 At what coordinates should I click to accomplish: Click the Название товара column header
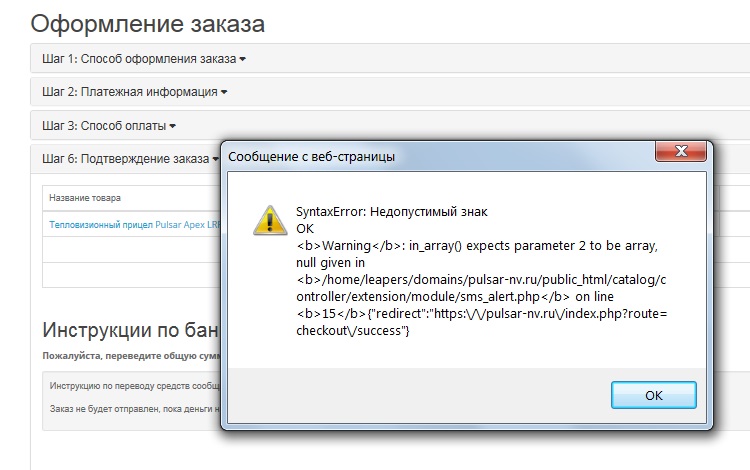pyautogui.click(x=85, y=198)
